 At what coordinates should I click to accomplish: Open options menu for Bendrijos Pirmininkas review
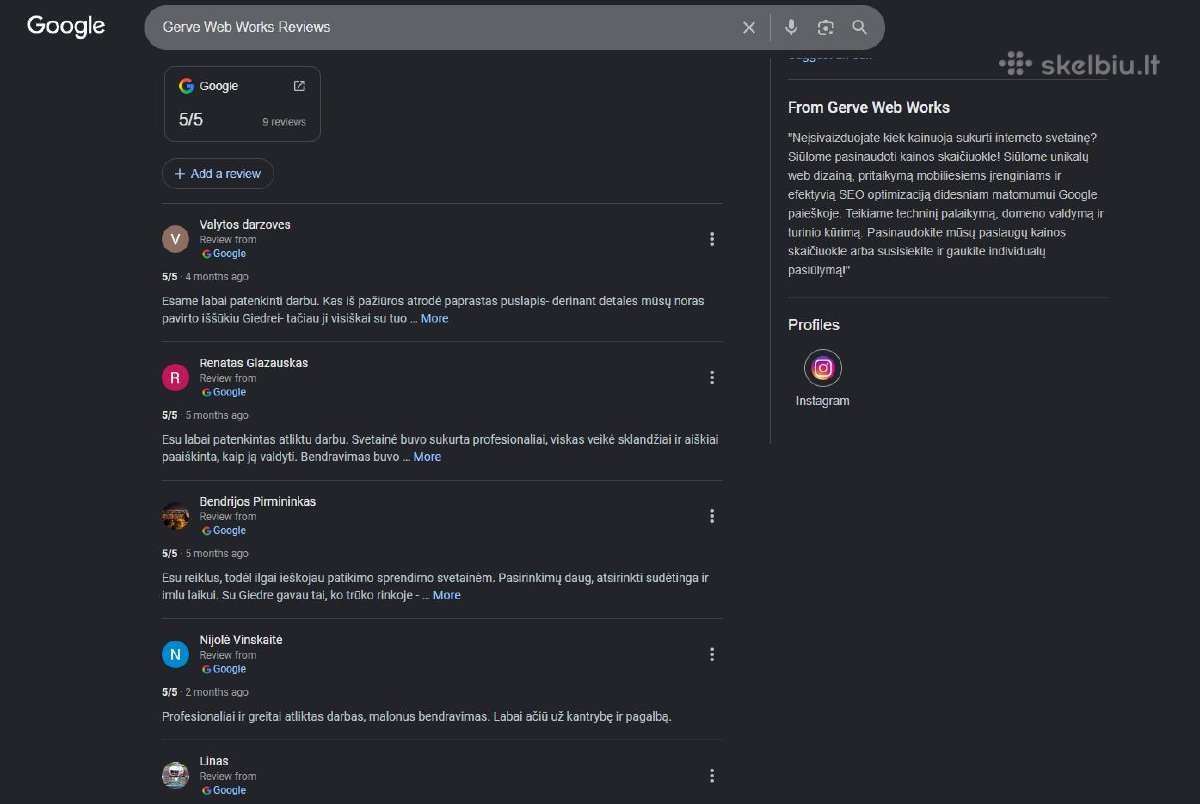[x=712, y=516]
